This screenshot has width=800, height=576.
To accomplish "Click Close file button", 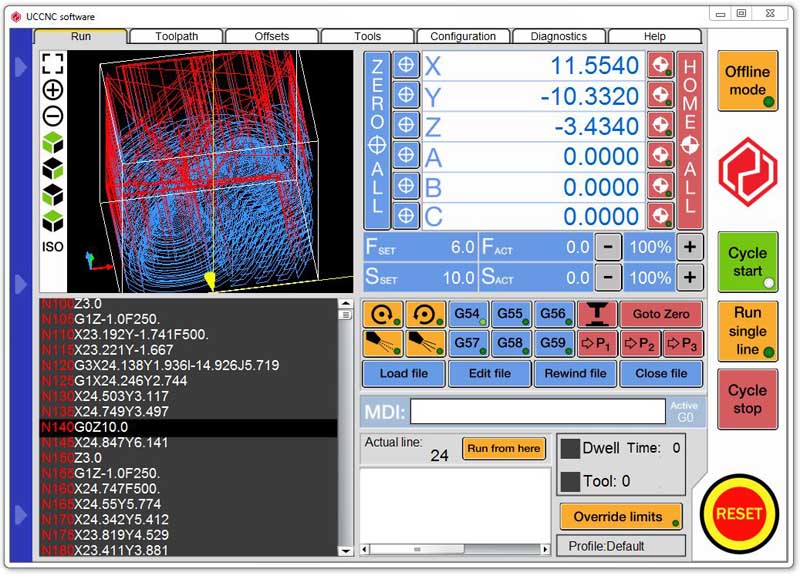I will coord(661,373).
